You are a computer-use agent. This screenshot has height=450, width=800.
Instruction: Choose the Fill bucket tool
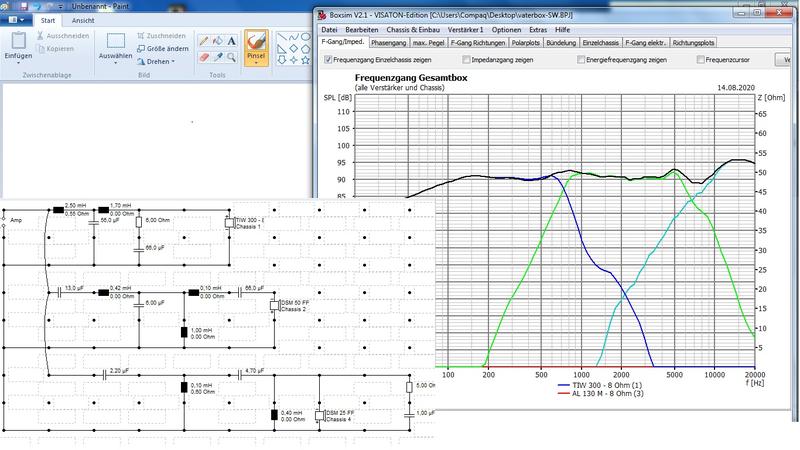click(218, 42)
